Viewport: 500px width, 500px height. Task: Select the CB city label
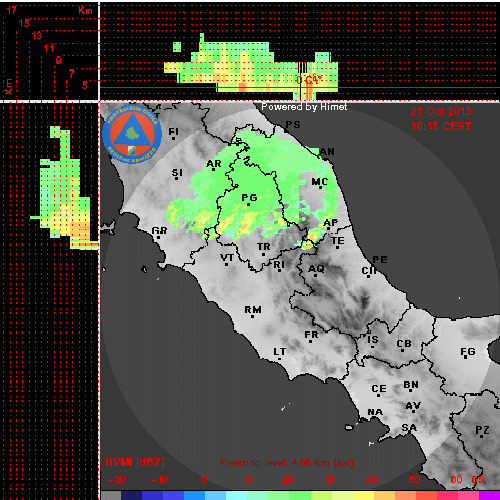(x=404, y=344)
